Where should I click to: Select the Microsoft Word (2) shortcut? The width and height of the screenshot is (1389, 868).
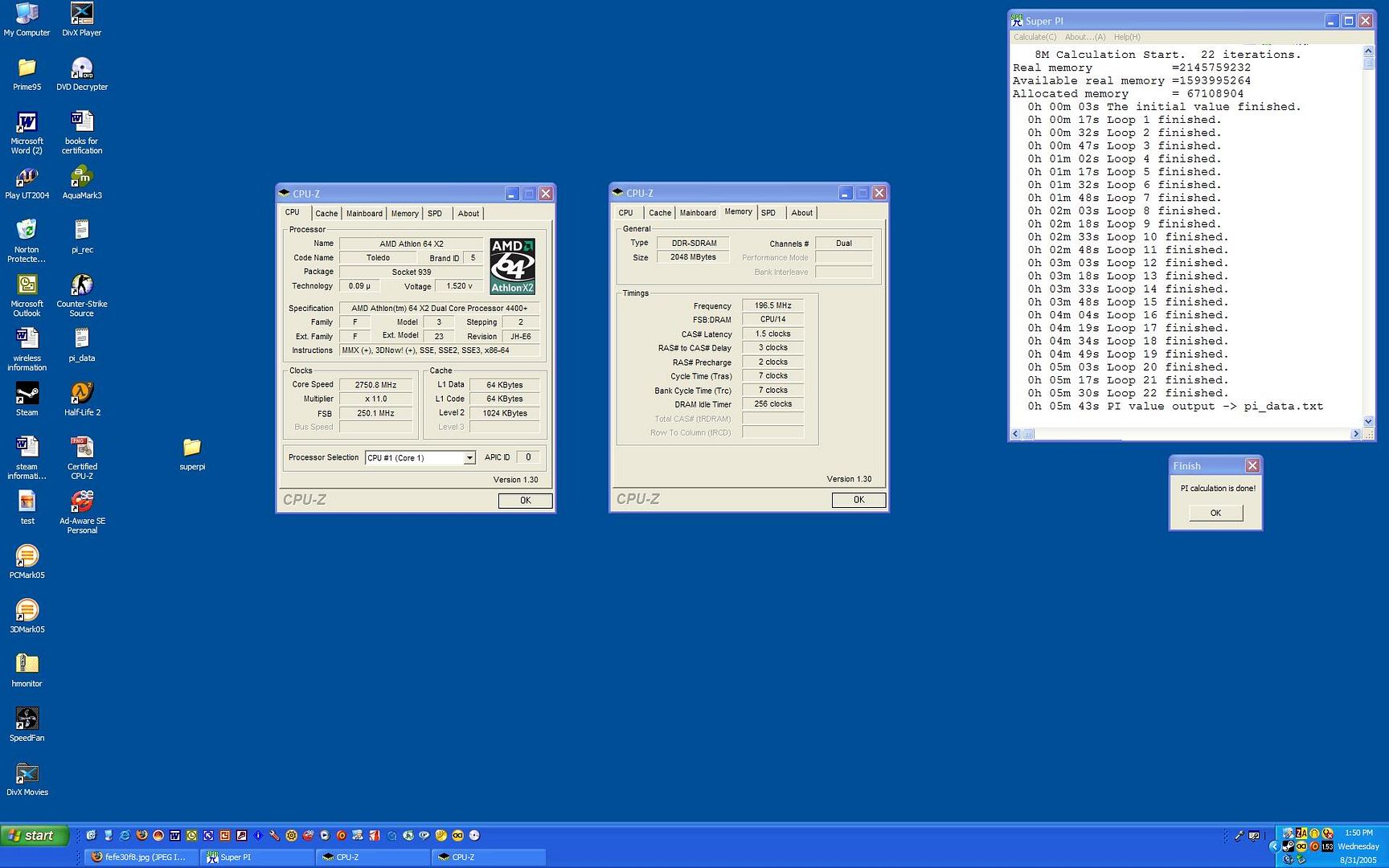27,133
